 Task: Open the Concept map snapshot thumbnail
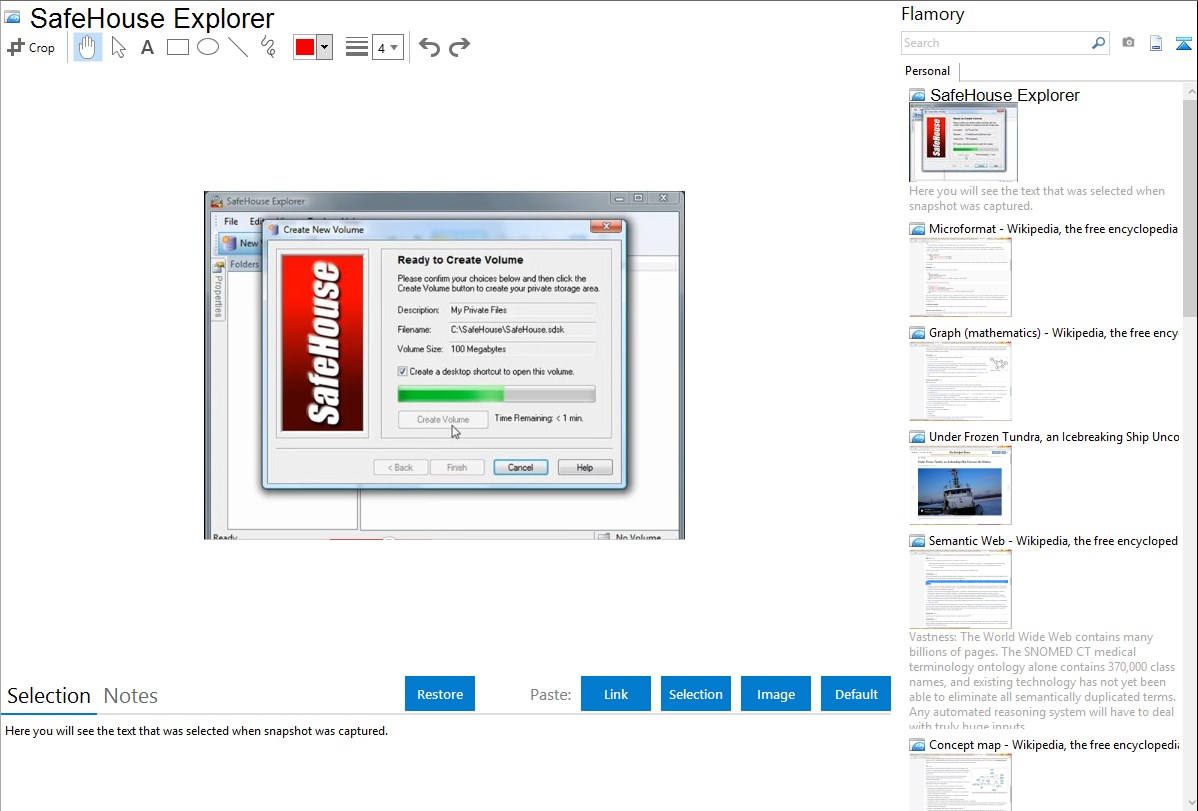(x=960, y=783)
